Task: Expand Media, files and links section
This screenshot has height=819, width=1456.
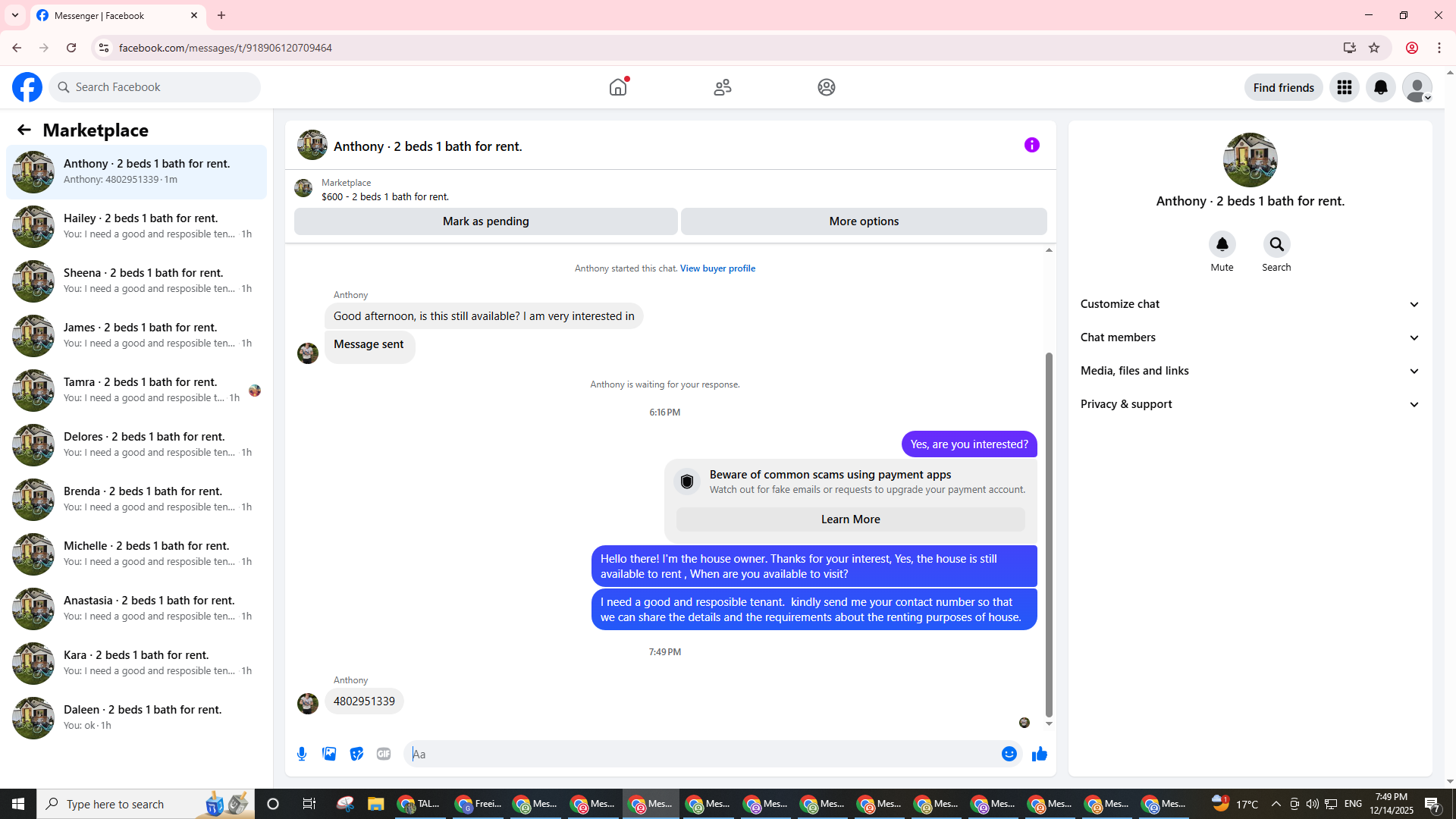Action: pyautogui.click(x=1250, y=371)
